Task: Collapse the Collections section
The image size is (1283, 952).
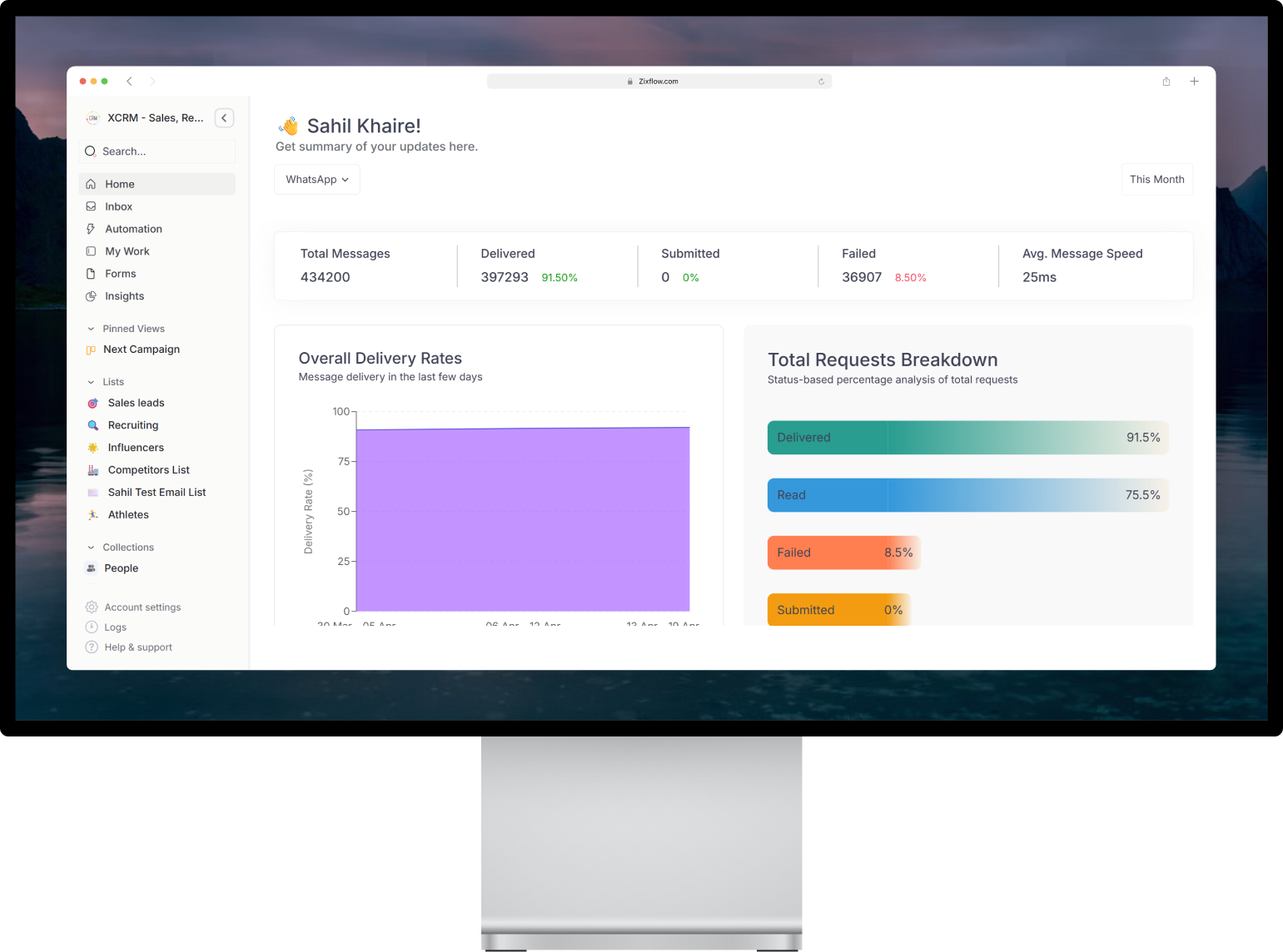Action: [x=92, y=547]
